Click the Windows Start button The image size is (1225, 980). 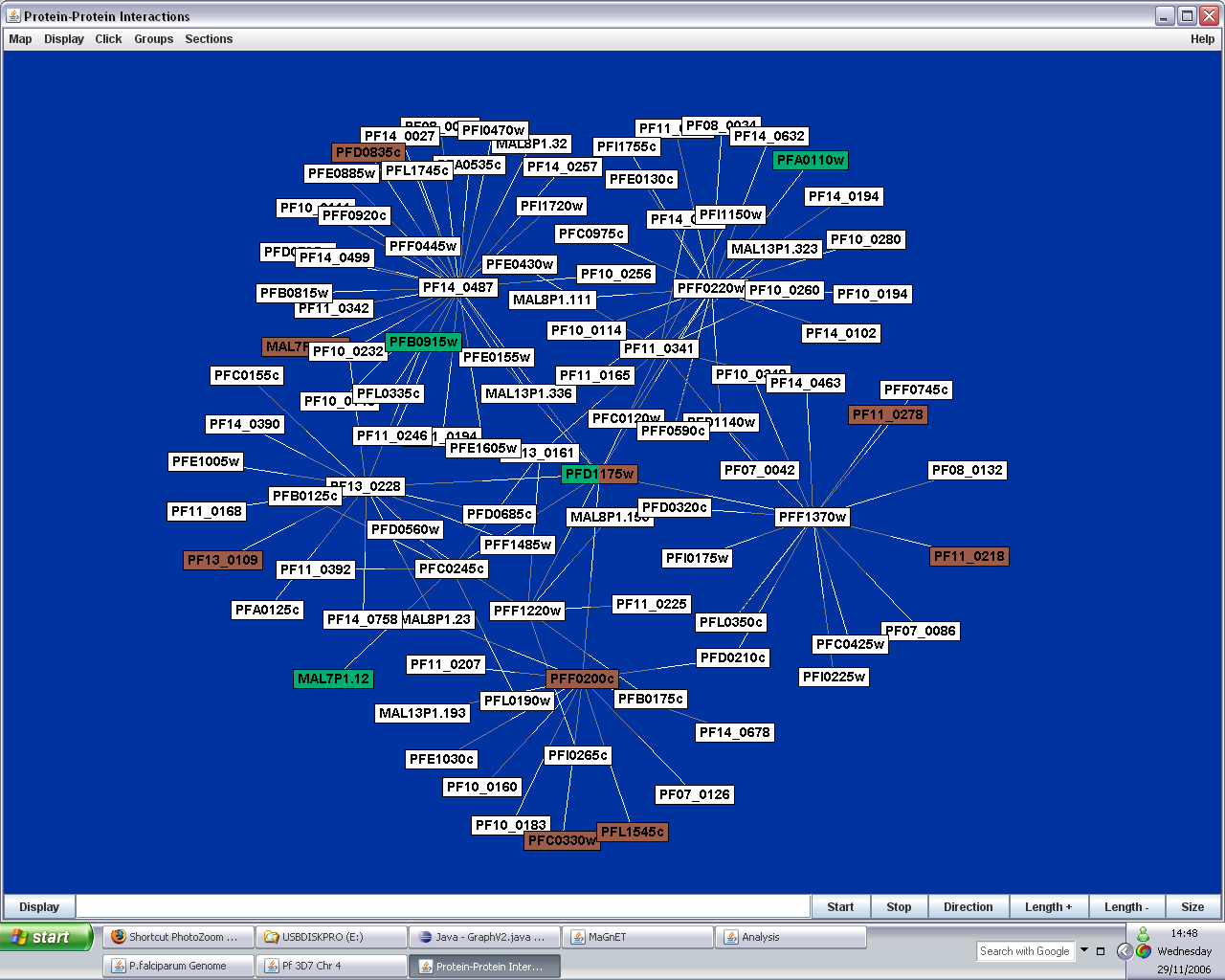[46, 937]
